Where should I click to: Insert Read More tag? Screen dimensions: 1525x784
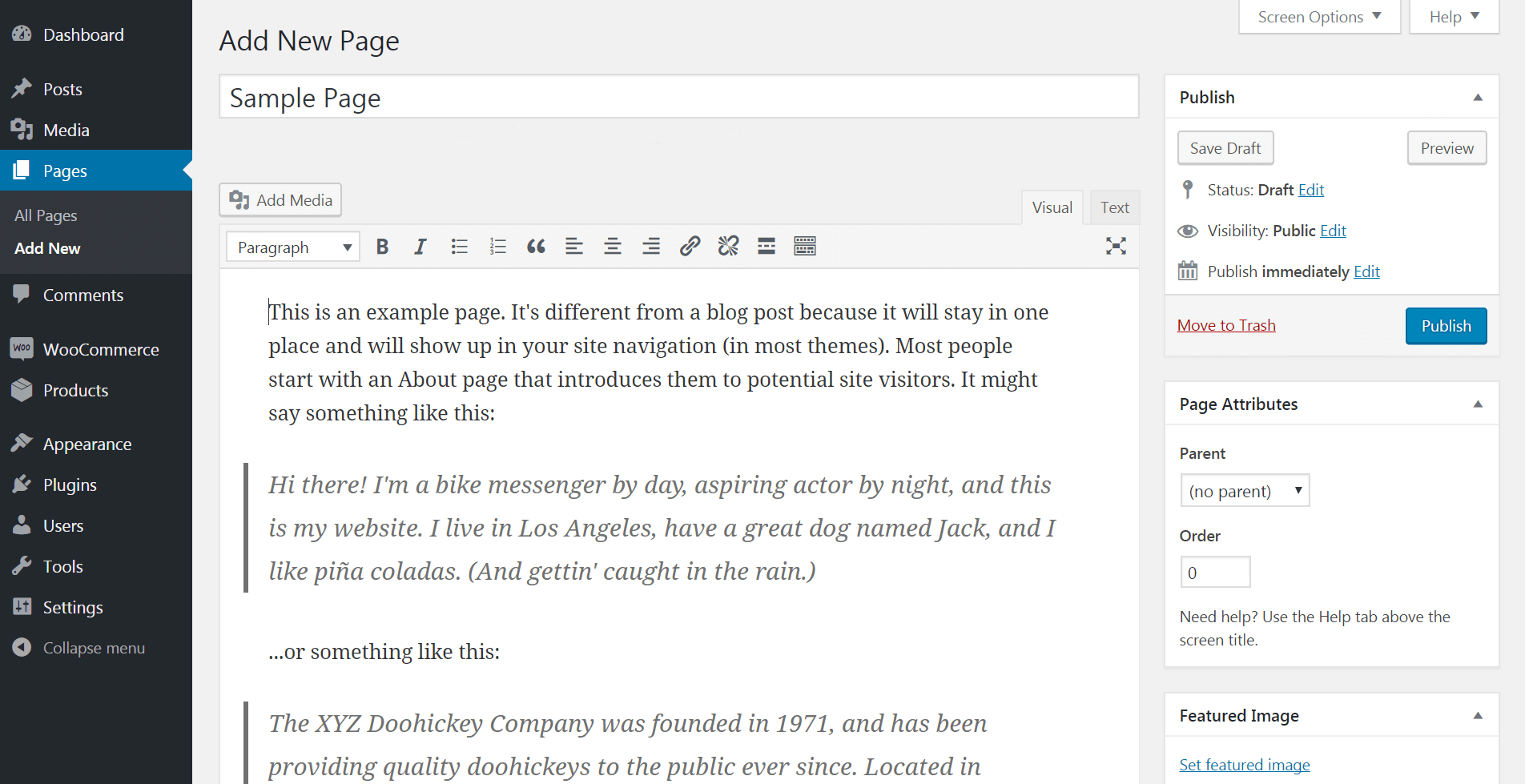tap(767, 247)
